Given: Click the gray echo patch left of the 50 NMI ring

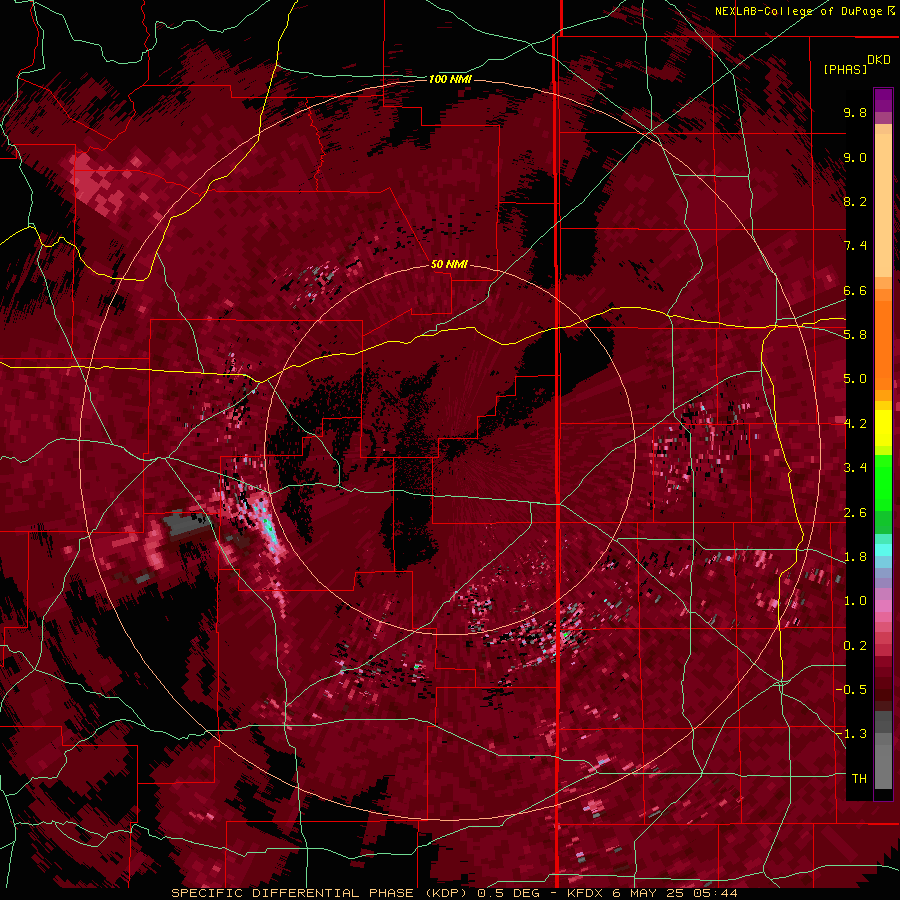Looking at the screenshot, I should click(185, 523).
